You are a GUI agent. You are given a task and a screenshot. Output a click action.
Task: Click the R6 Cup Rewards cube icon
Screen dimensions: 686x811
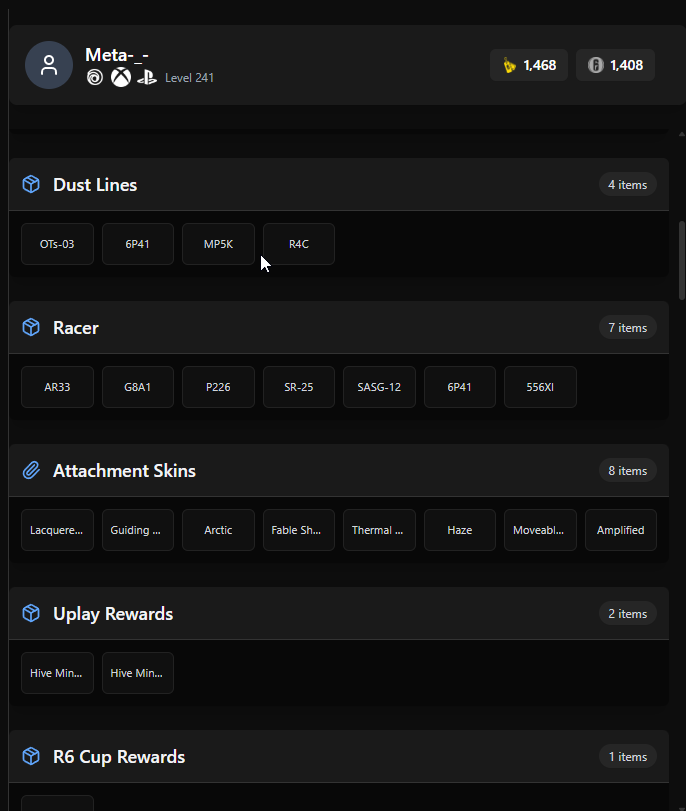[31, 757]
